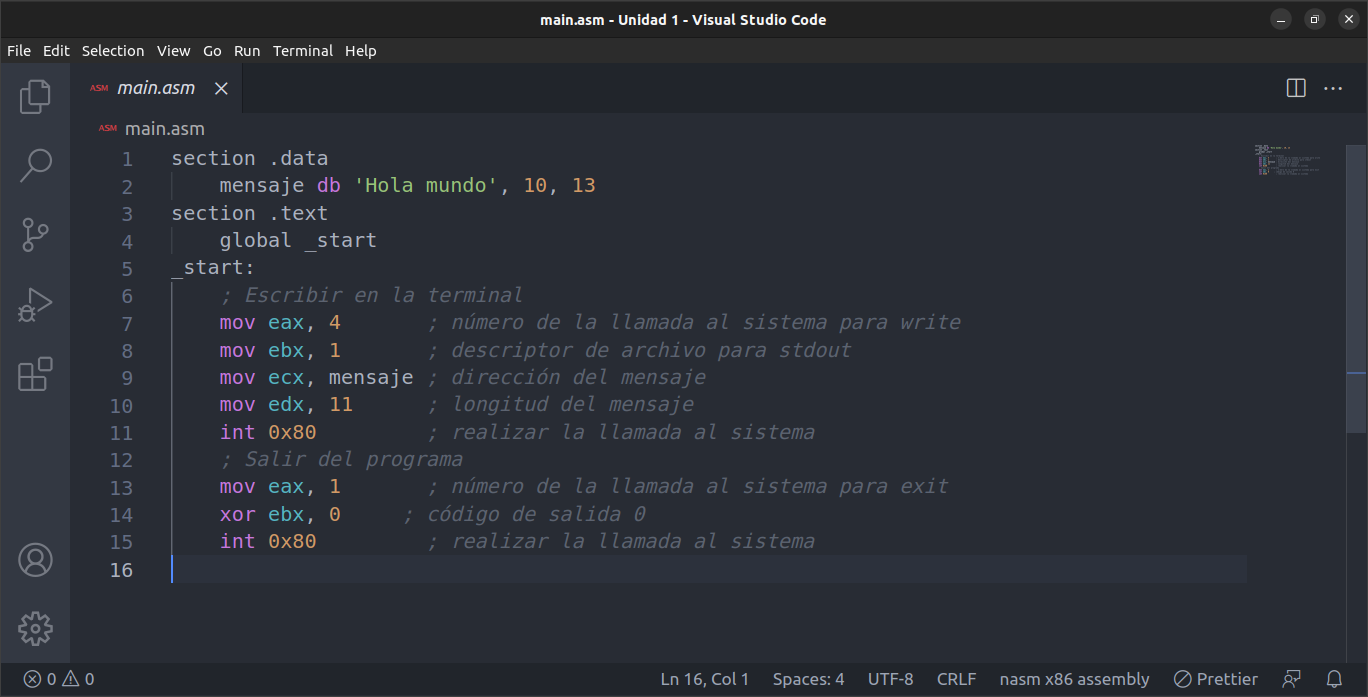Open notifications via the bell icon

(1334, 678)
